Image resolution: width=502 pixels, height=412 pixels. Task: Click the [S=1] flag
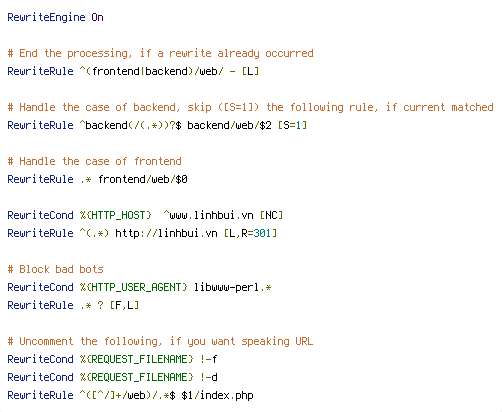tap(292, 125)
